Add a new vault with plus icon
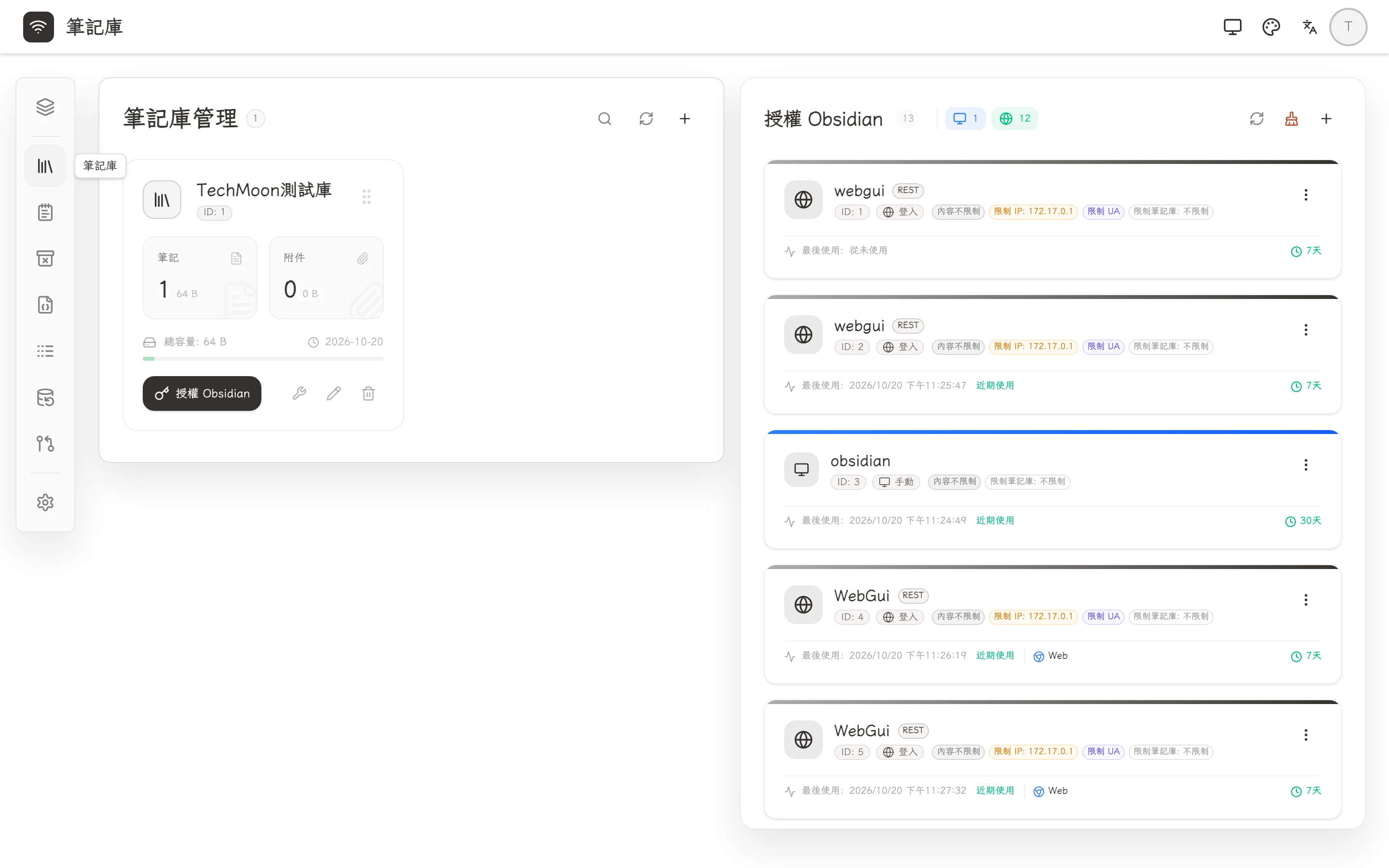 click(685, 119)
